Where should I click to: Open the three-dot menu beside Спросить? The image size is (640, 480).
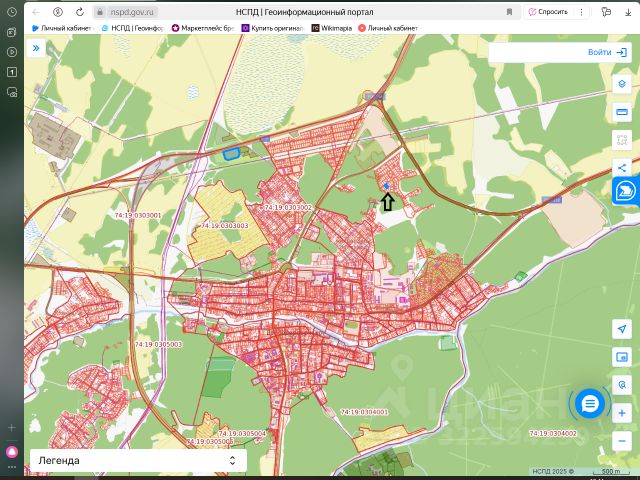pos(581,12)
